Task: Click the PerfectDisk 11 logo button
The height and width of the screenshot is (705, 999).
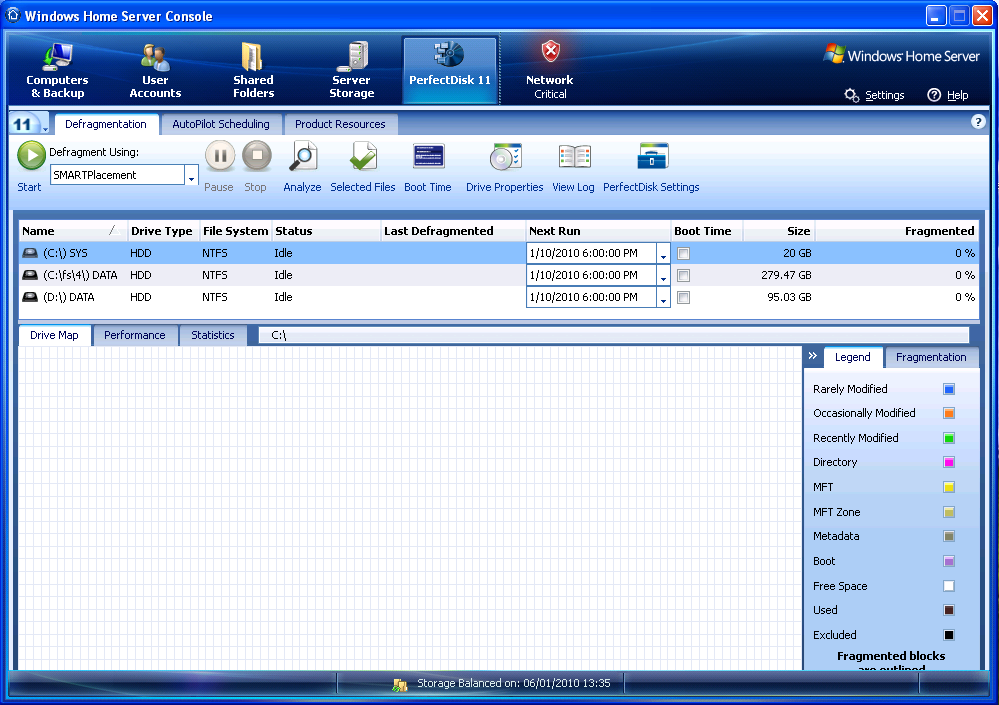Action: click(x=29, y=124)
